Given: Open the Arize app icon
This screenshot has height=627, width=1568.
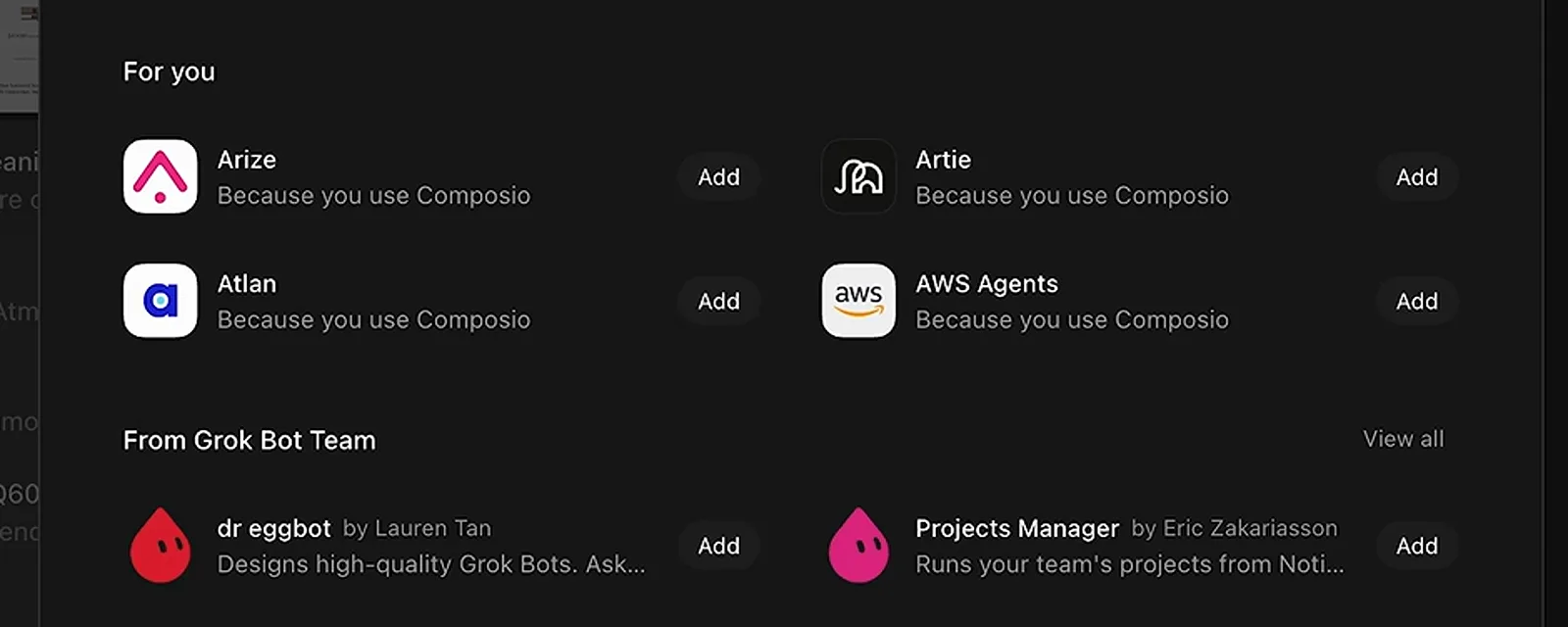Looking at the screenshot, I should tap(161, 176).
